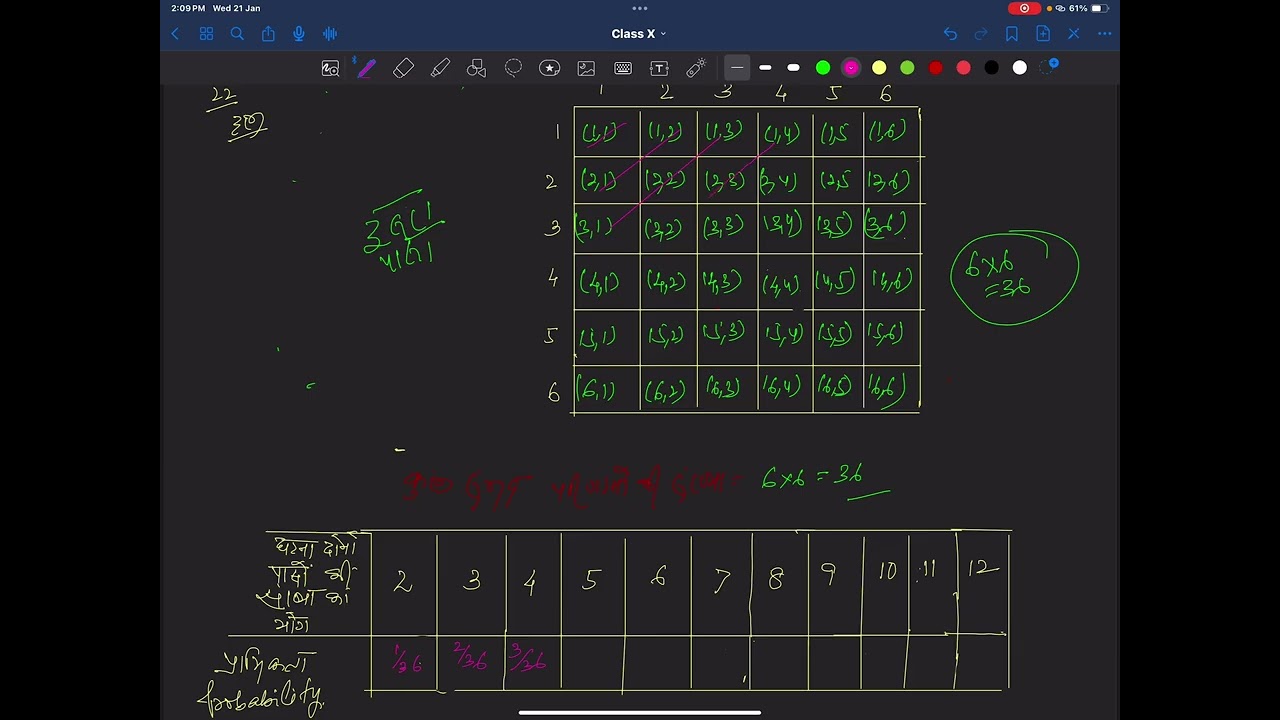Image resolution: width=1280 pixels, height=720 pixels.
Task: Select the purple pen tool
Action: click(x=365, y=68)
